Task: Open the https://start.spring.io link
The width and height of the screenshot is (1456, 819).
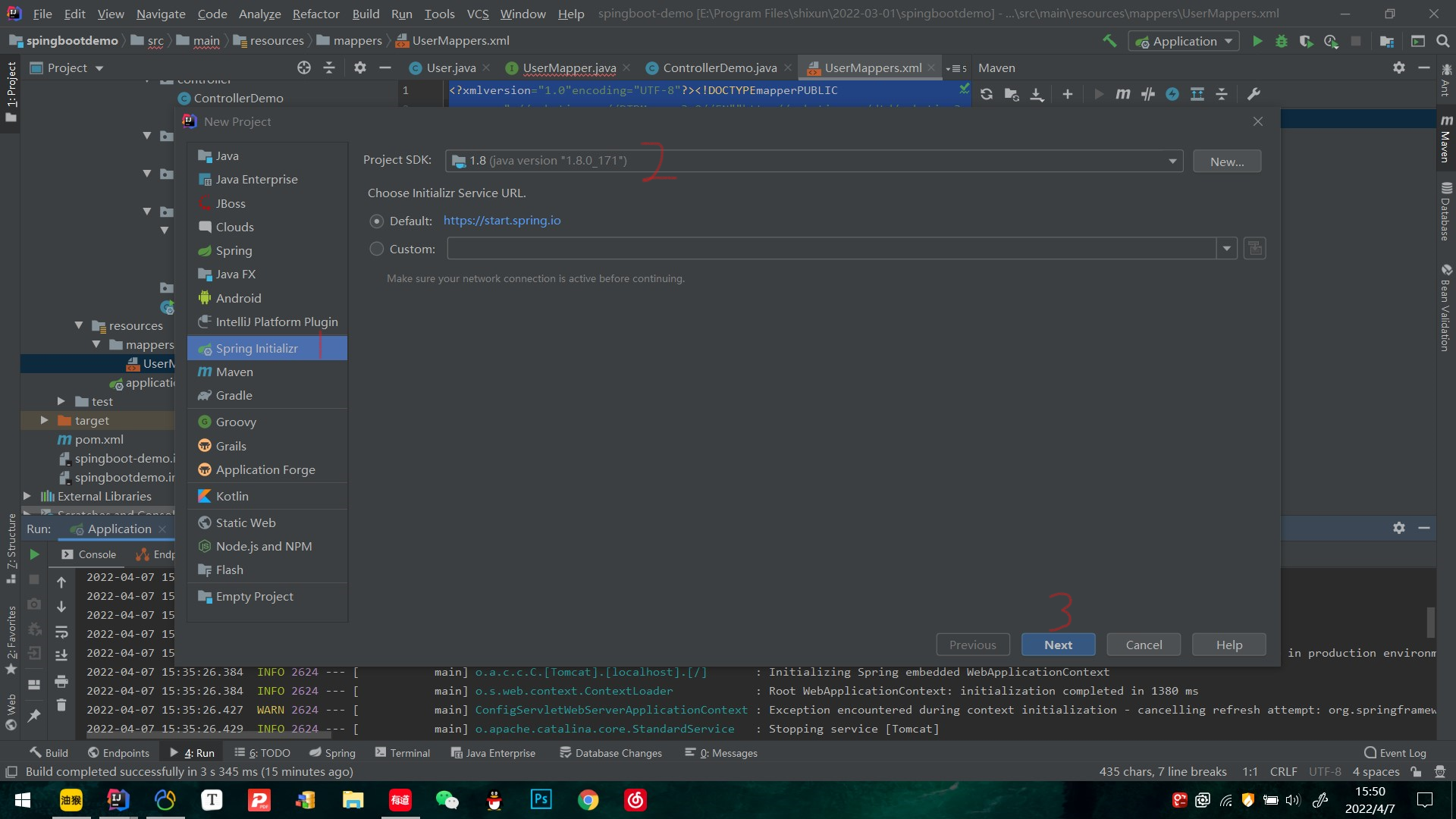Action: coord(502,221)
